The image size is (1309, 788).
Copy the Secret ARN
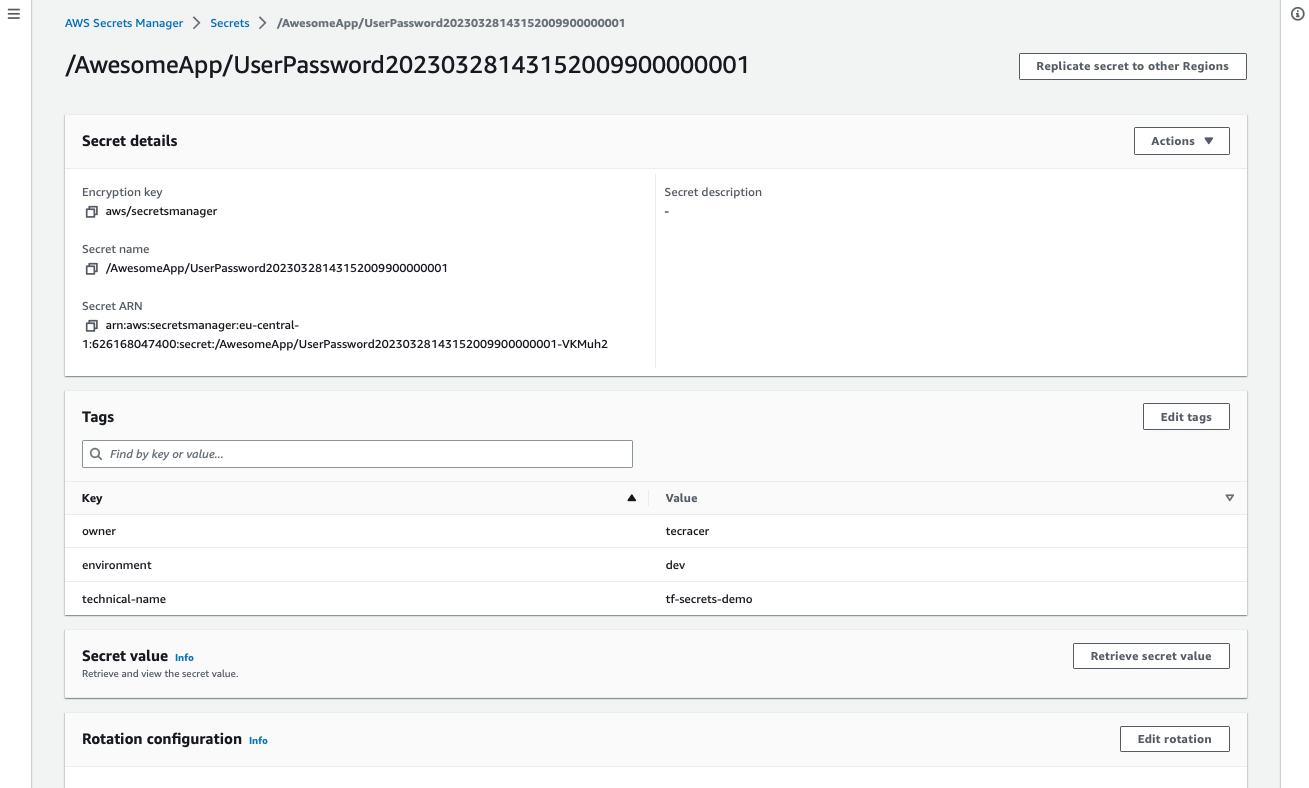coord(91,326)
